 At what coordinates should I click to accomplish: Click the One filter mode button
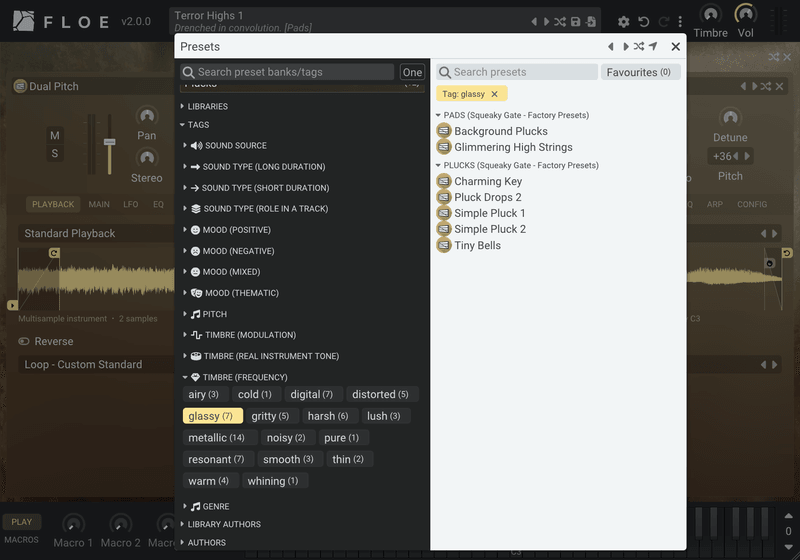pos(412,72)
